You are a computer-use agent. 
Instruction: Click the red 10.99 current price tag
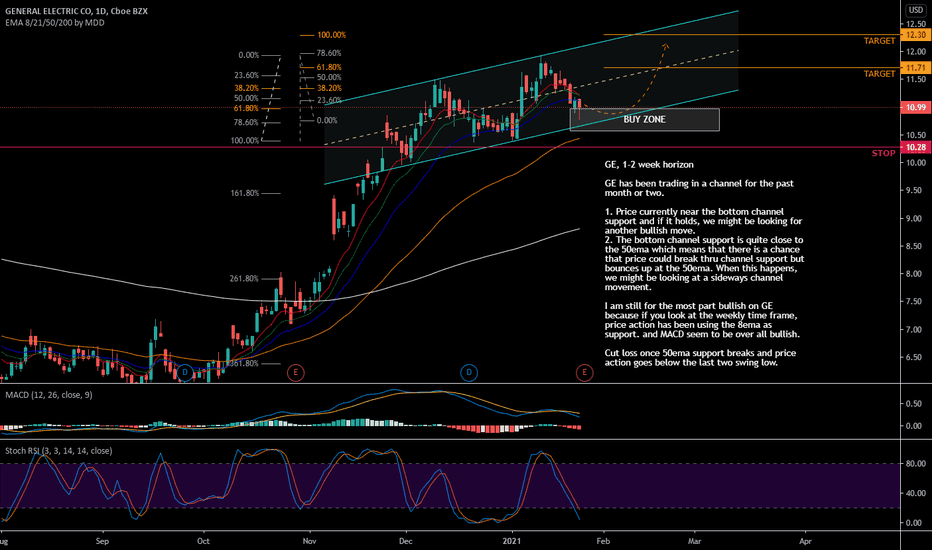pos(915,108)
